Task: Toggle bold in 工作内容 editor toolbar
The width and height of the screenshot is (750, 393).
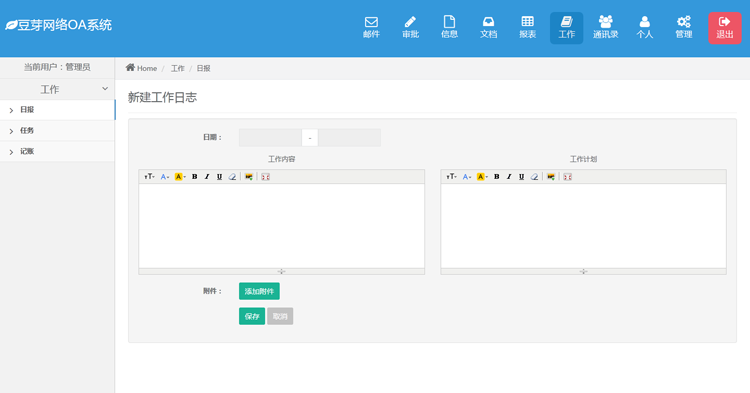Action: [x=195, y=176]
